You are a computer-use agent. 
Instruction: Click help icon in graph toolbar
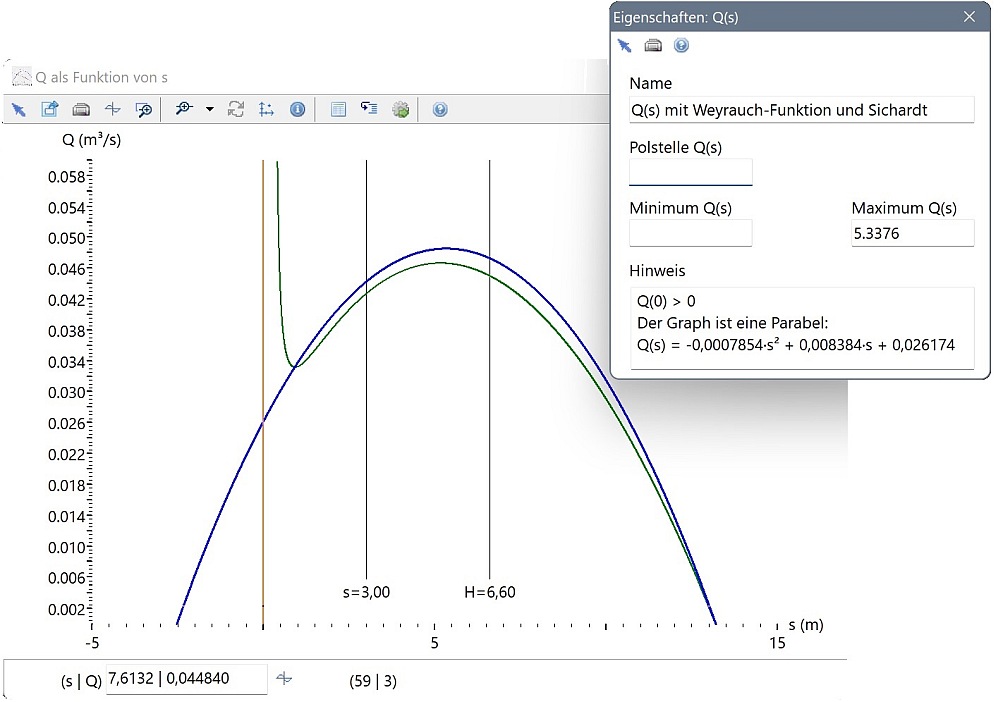coord(440,110)
